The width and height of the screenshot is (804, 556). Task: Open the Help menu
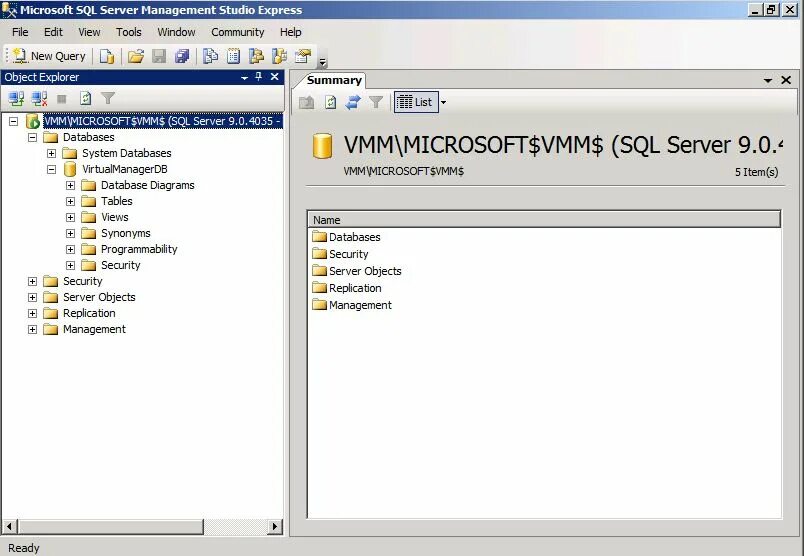291,32
